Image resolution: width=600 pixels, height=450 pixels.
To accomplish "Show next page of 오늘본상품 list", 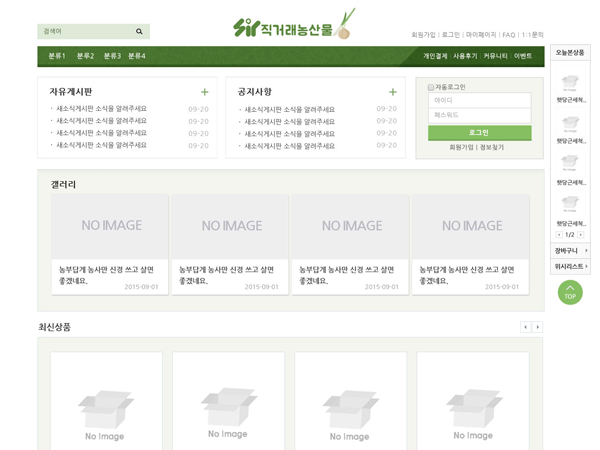I will 580,234.
